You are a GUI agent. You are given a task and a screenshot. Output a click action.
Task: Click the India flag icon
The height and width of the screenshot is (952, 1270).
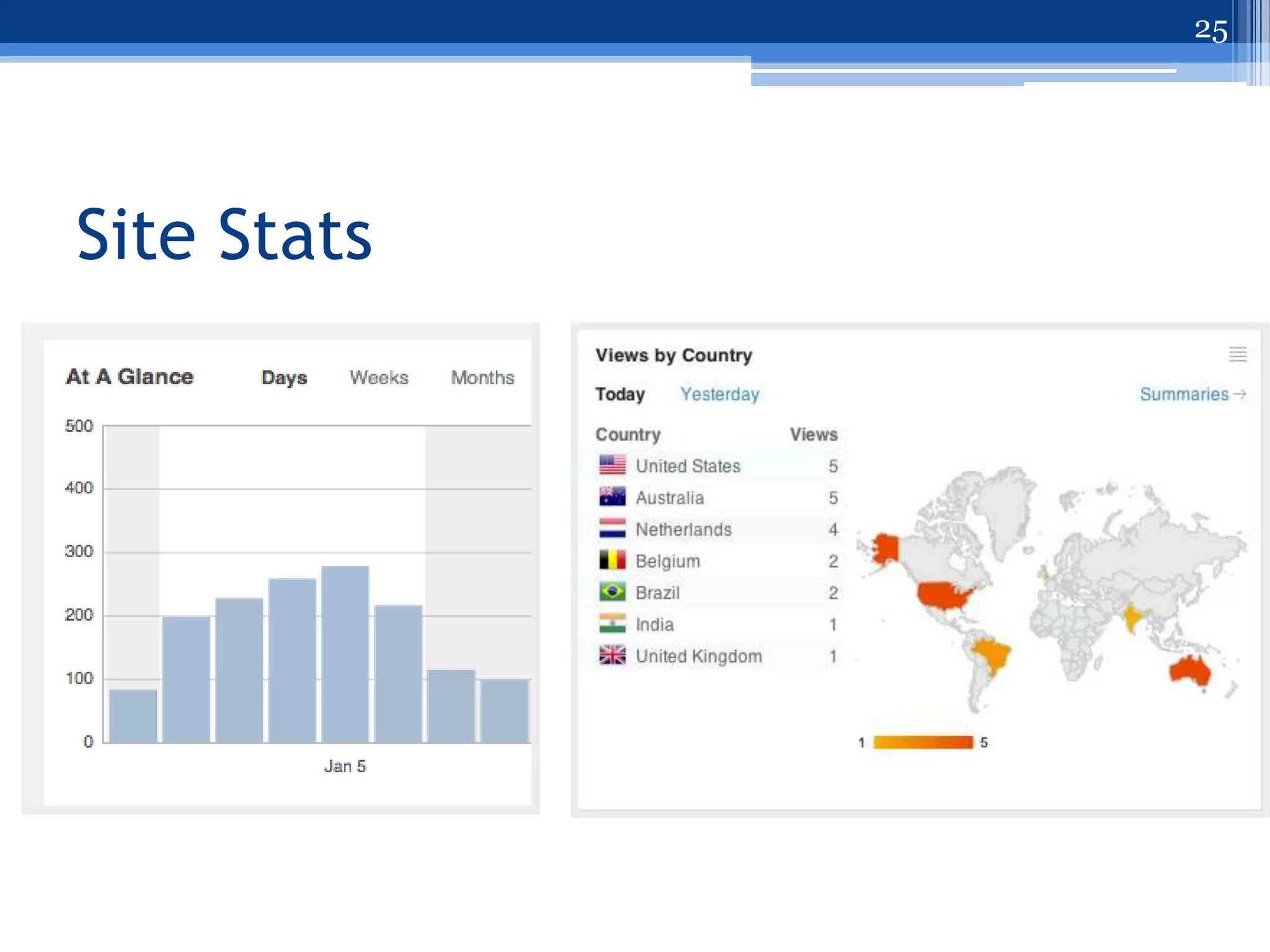pos(612,624)
